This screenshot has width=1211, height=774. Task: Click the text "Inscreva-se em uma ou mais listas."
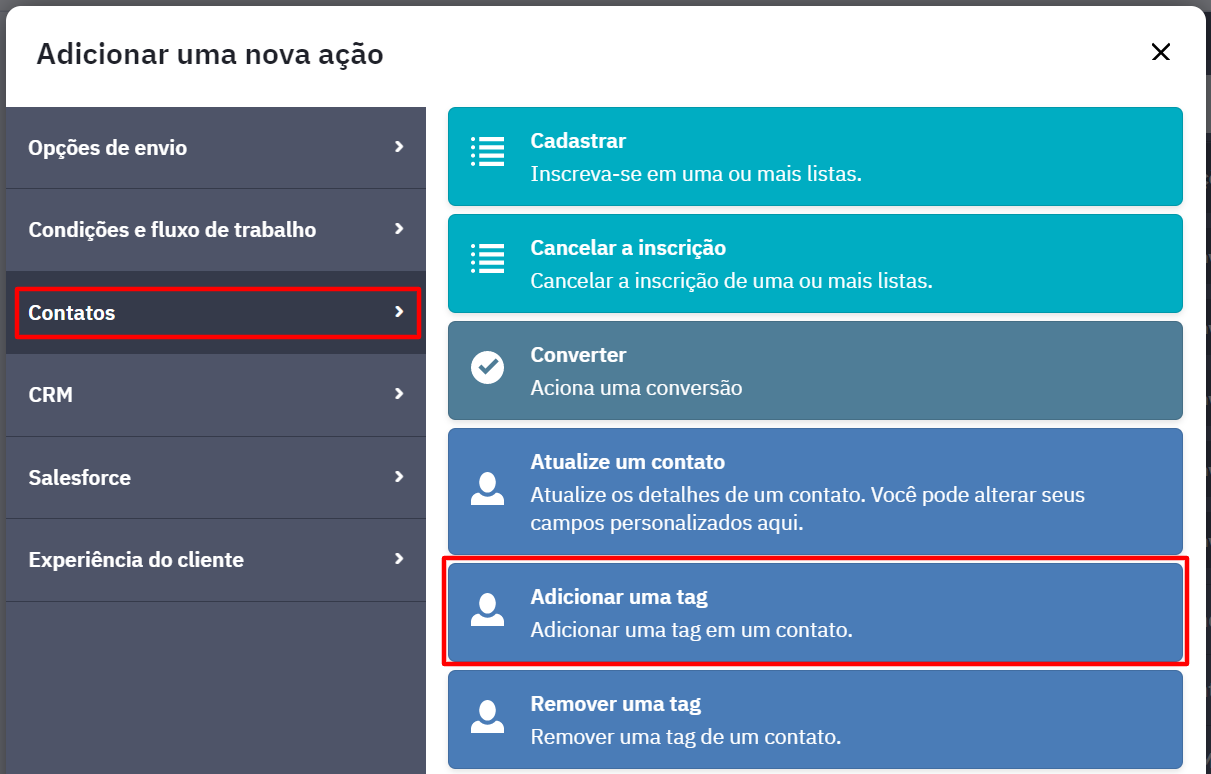coord(696,174)
